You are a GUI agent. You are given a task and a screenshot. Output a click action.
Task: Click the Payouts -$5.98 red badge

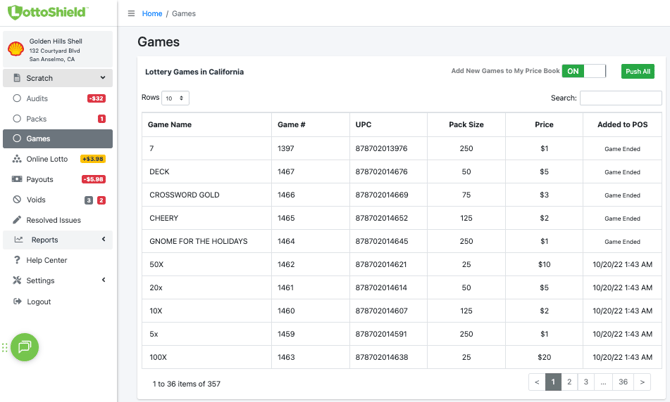coord(94,179)
